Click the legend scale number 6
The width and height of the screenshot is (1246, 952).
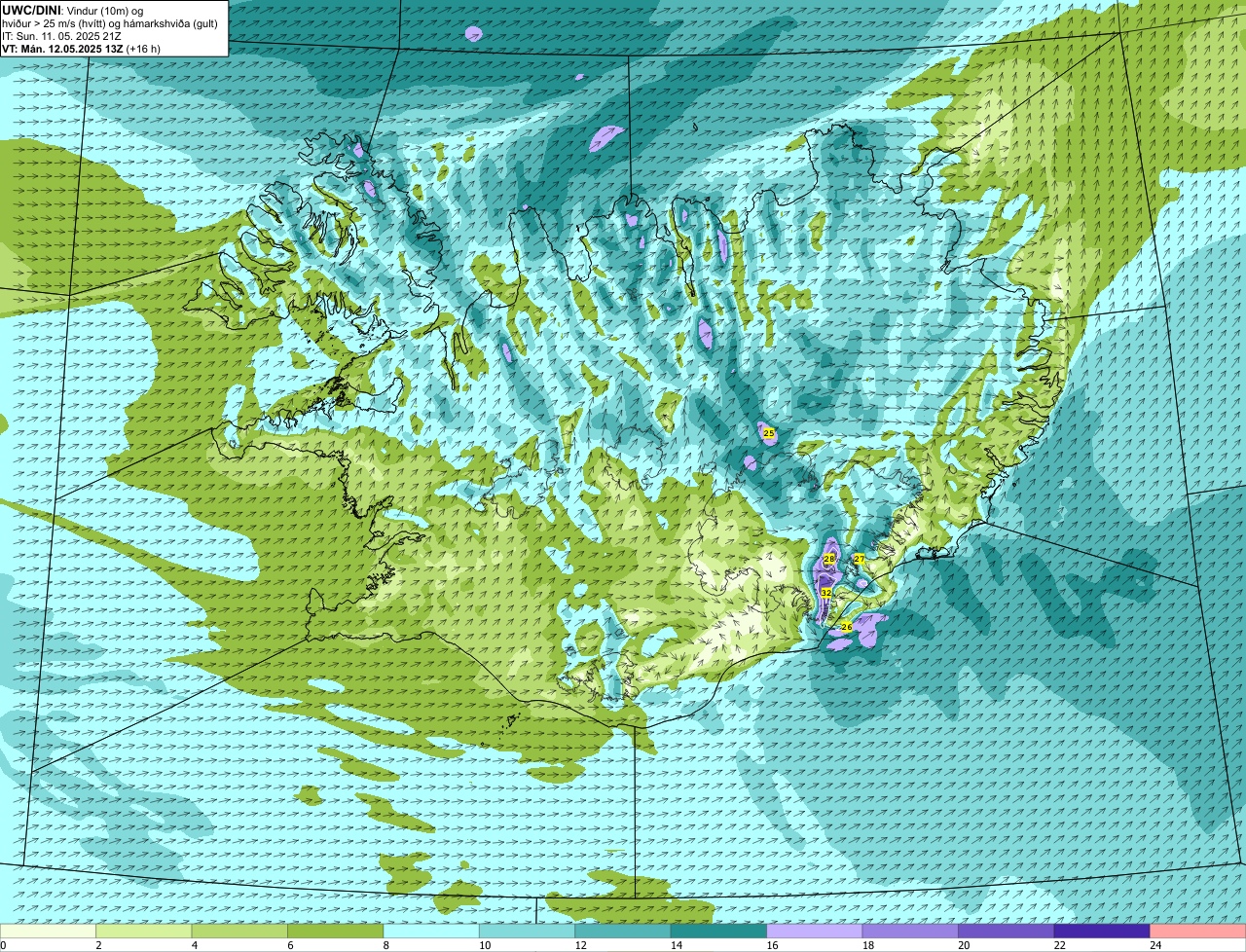pyautogui.click(x=290, y=945)
